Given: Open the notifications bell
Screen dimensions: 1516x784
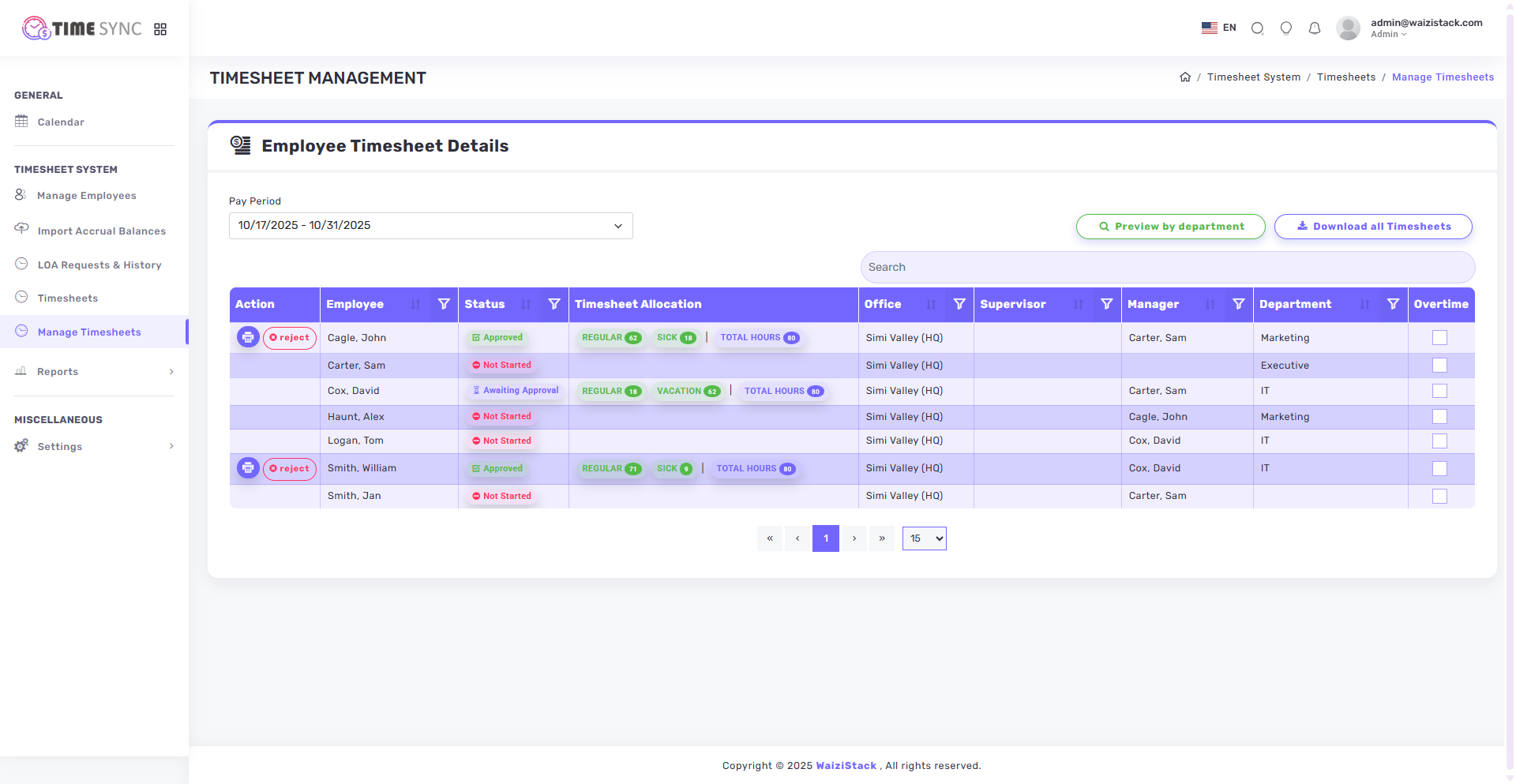Looking at the screenshot, I should 1315,28.
